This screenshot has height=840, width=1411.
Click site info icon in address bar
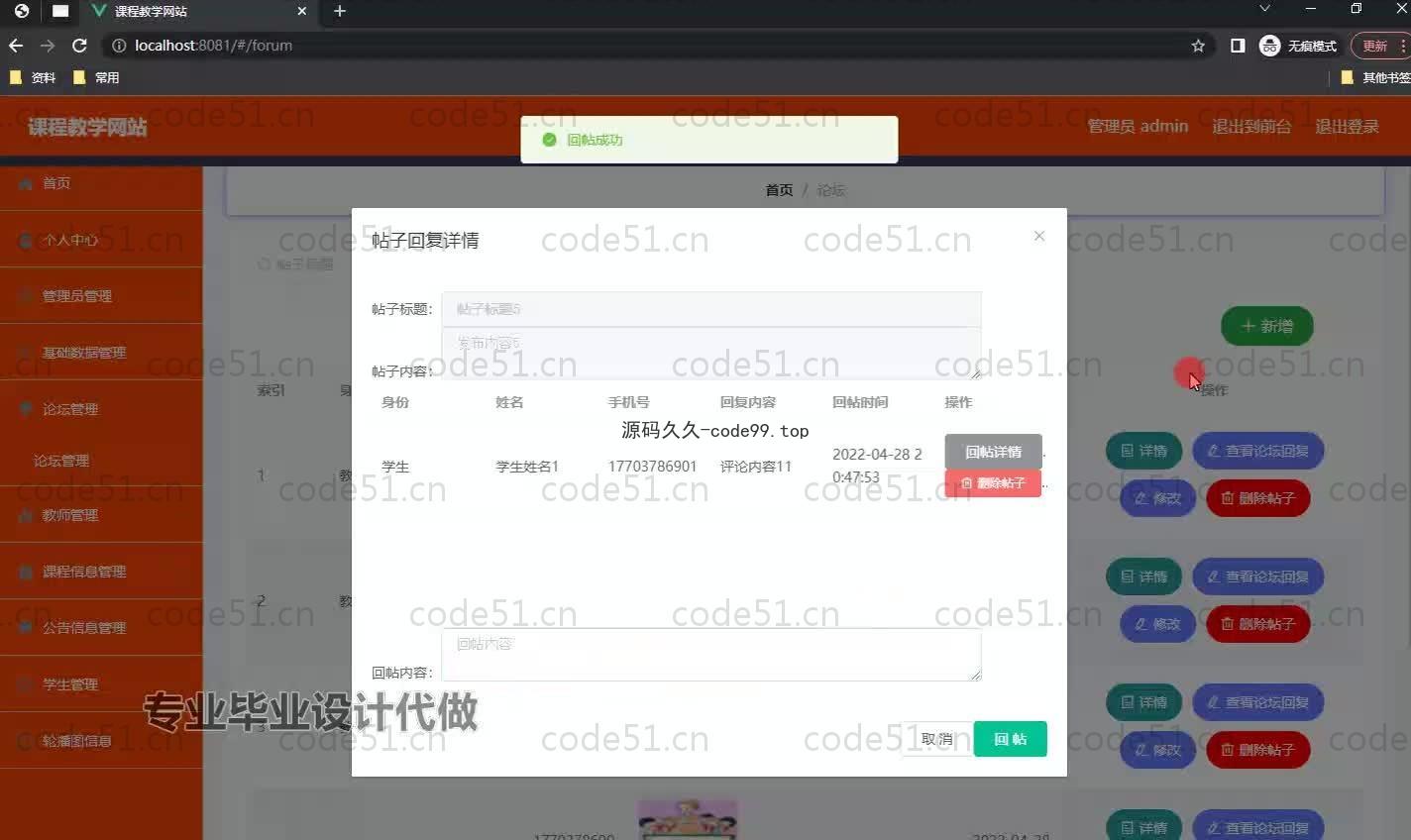(x=119, y=46)
